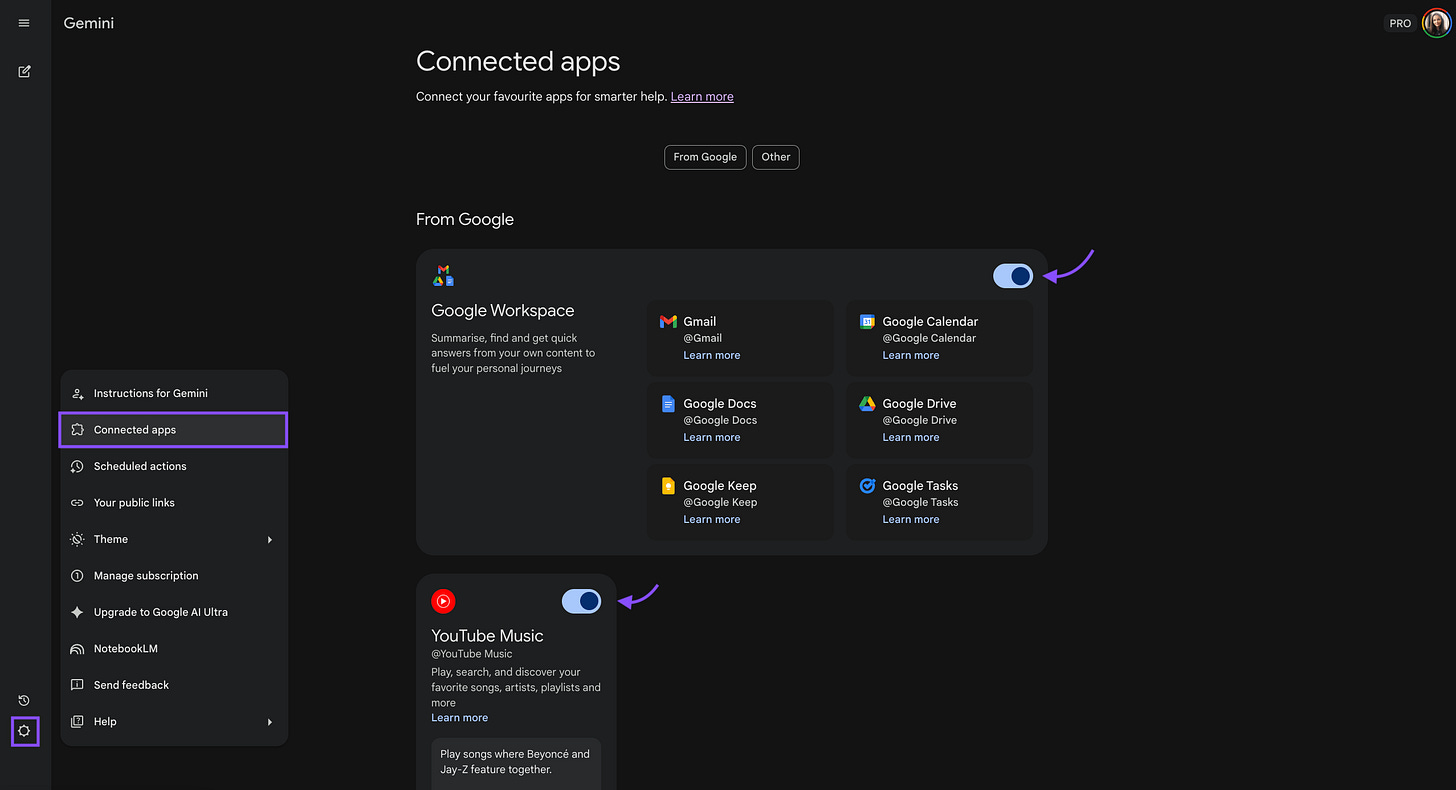Viewport: 1456px width, 790px height.
Task: Select the From Google filter tab
Action: [x=704, y=157]
